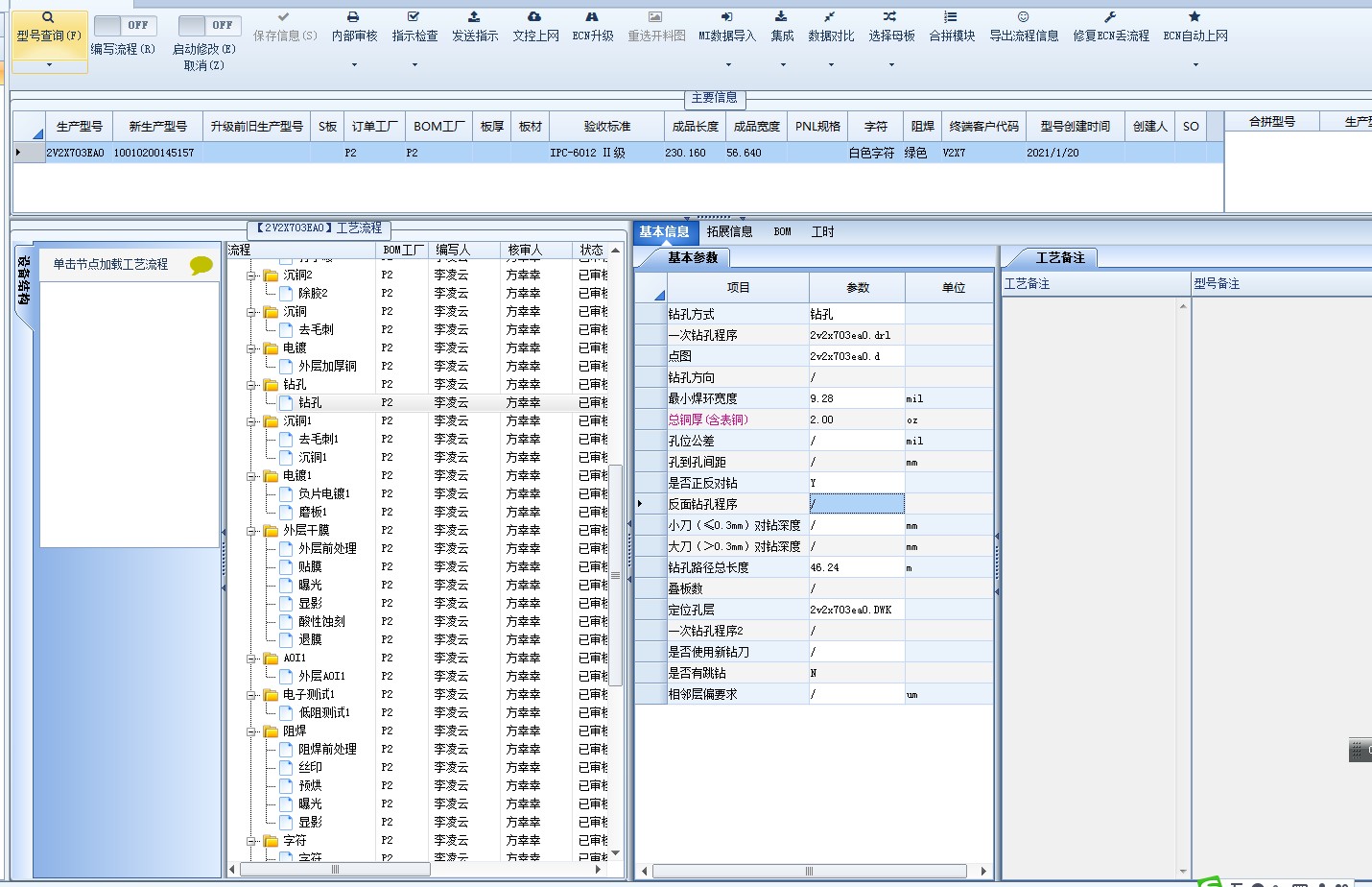
Task: Click the ECN升级 toolbar icon
Action: point(592,17)
